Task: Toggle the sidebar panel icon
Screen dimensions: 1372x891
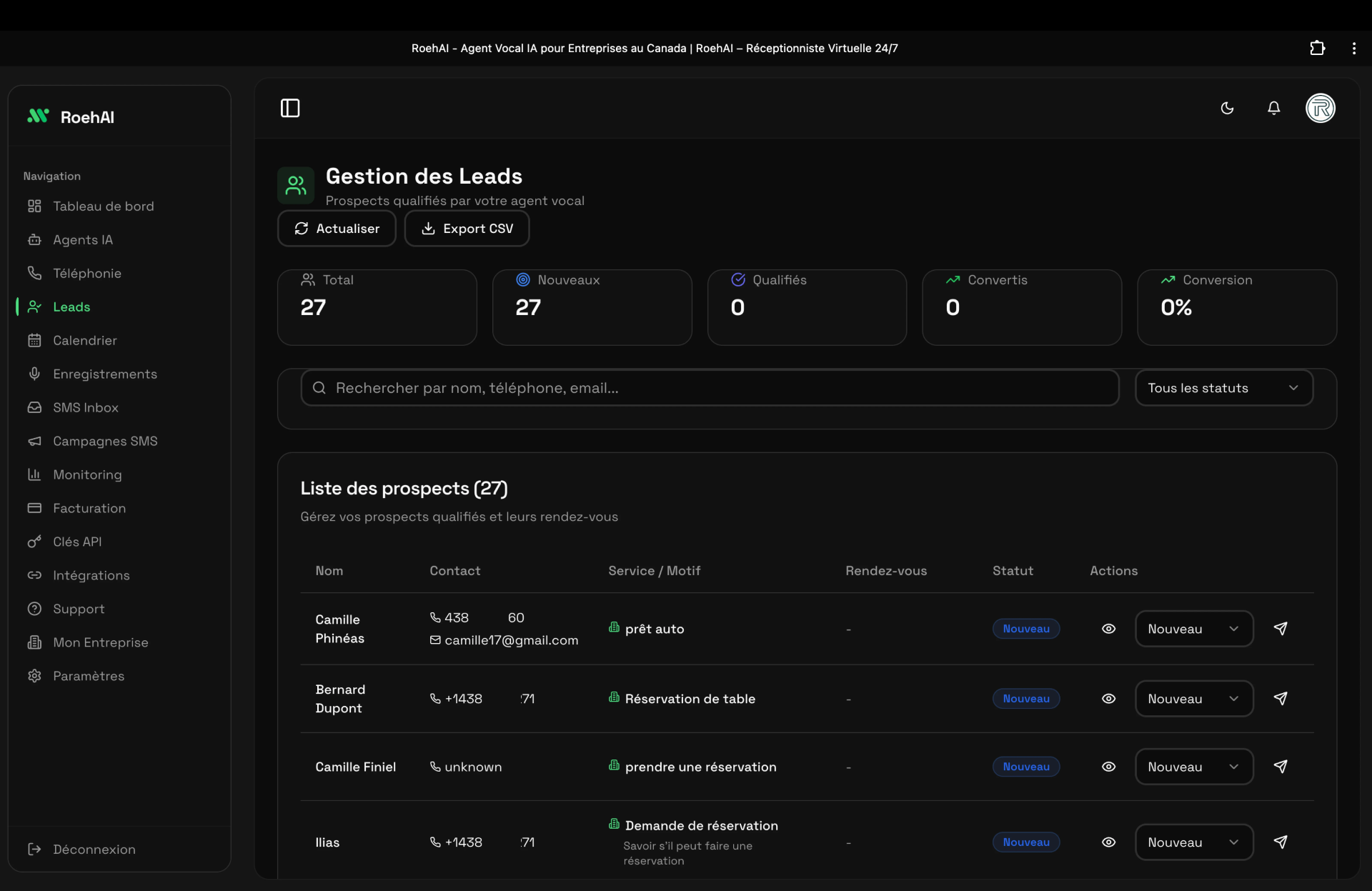Action: click(x=290, y=108)
